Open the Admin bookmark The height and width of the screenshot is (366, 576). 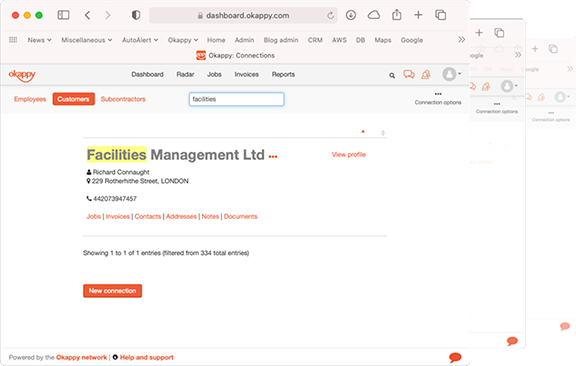tap(244, 40)
